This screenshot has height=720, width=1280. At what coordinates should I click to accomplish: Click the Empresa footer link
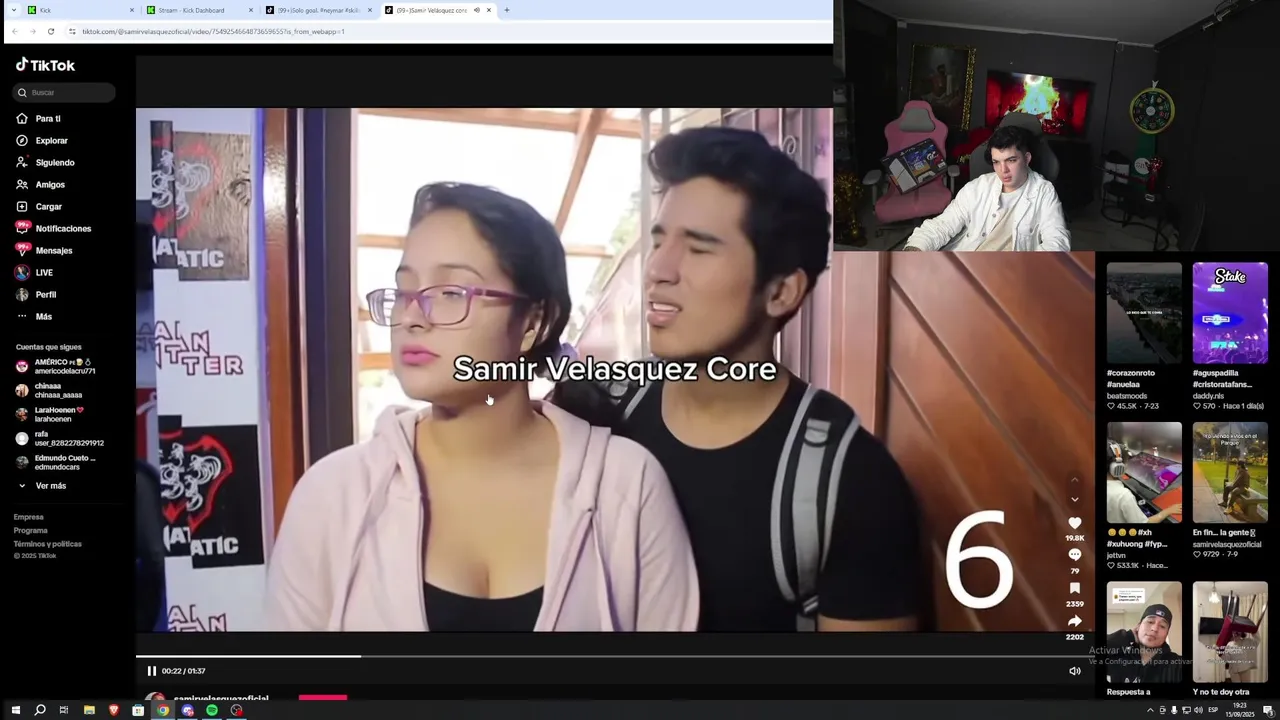[28, 517]
